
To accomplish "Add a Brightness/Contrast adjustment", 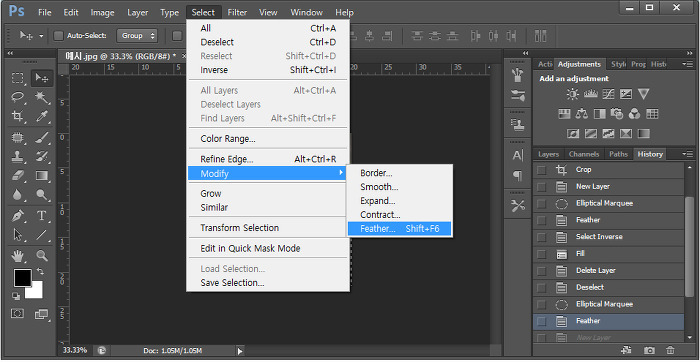I will [572, 94].
